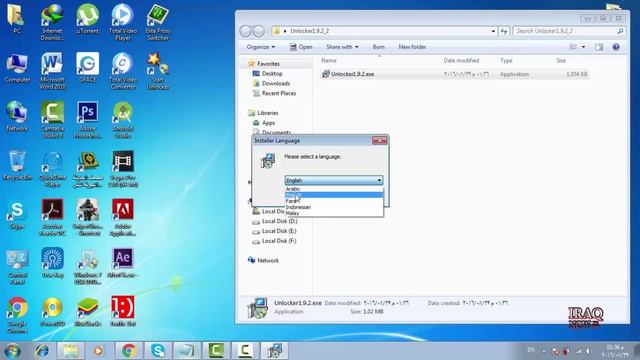The image size is (640, 360).
Task: Open Skype from the taskbar
Action: point(158,351)
